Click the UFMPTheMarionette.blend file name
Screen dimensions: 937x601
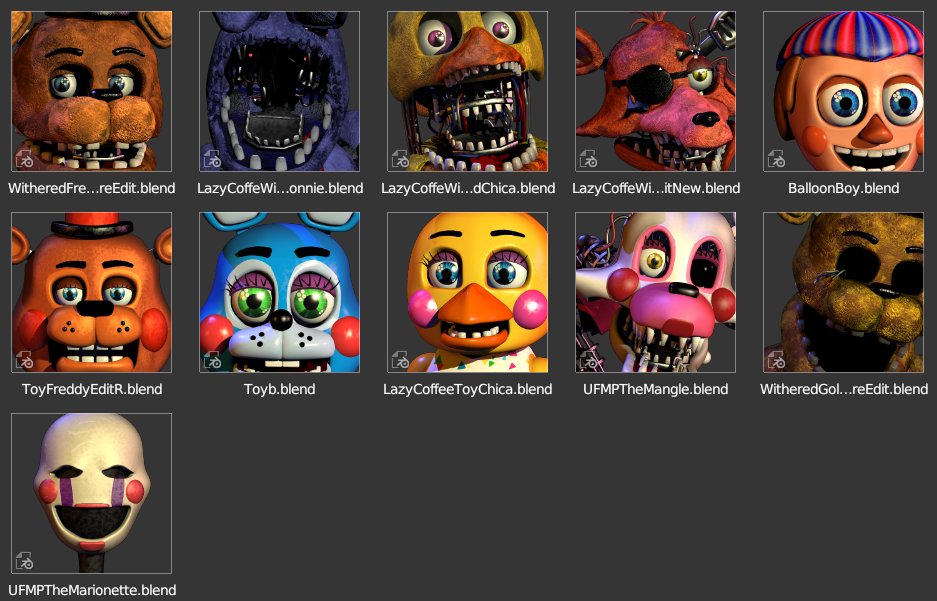tap(92, 590)
